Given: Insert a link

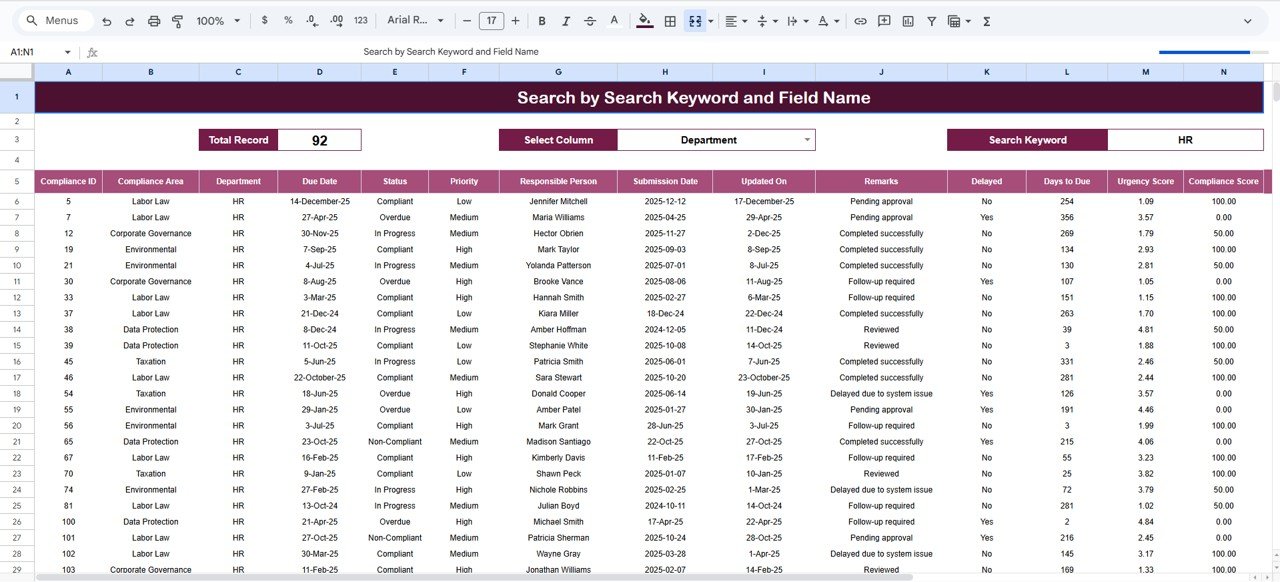Looking at the screenshot, I should tap(860, 20).
